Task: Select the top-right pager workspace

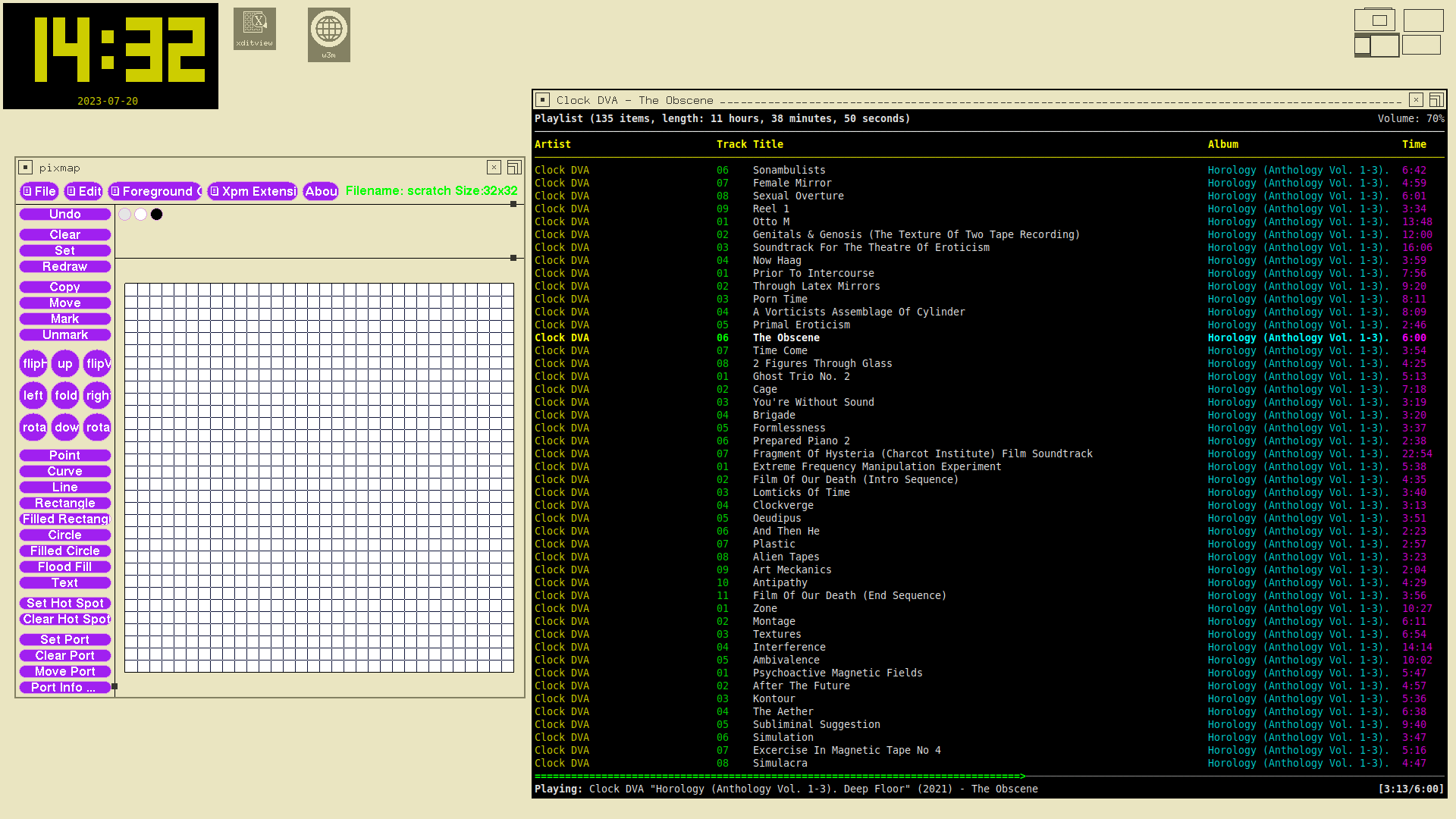Action: coord(1423,20)
